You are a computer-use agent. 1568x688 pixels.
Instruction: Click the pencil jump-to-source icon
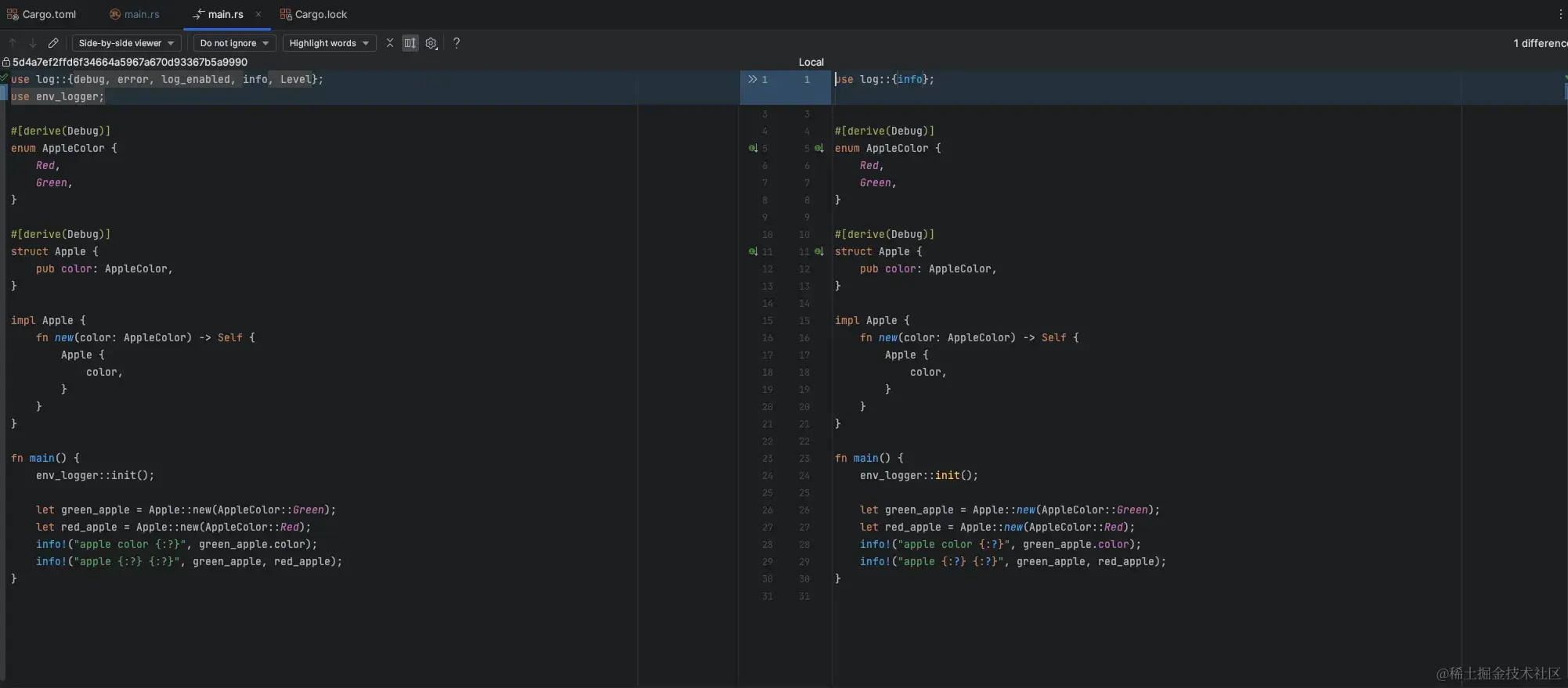(x=53, y=43)
